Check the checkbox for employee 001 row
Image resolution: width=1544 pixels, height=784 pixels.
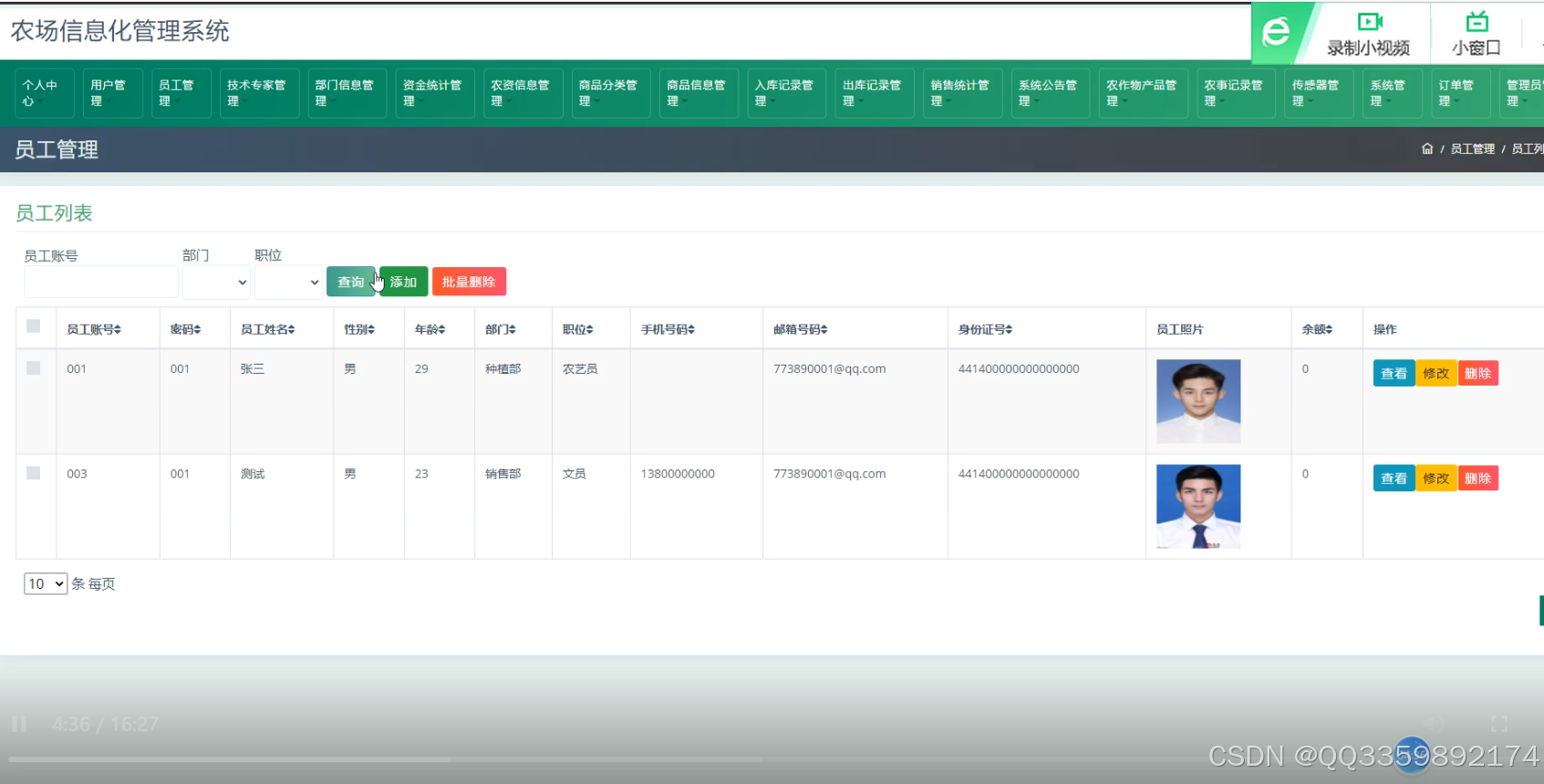click(34, 367)
